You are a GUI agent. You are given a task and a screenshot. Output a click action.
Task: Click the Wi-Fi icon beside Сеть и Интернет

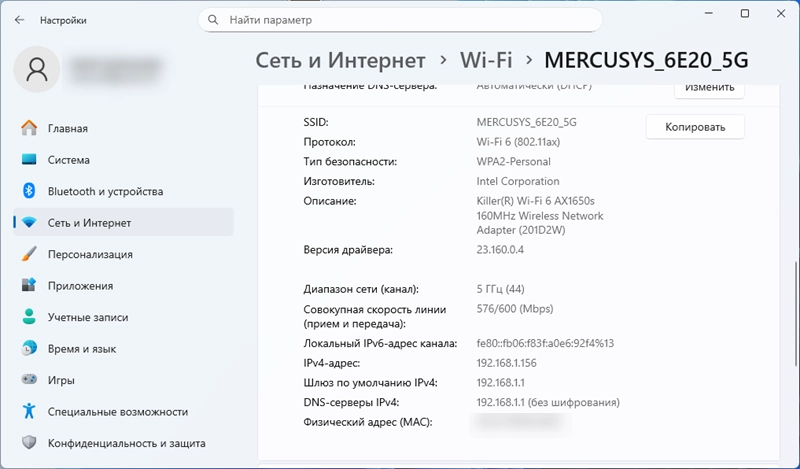29,223
